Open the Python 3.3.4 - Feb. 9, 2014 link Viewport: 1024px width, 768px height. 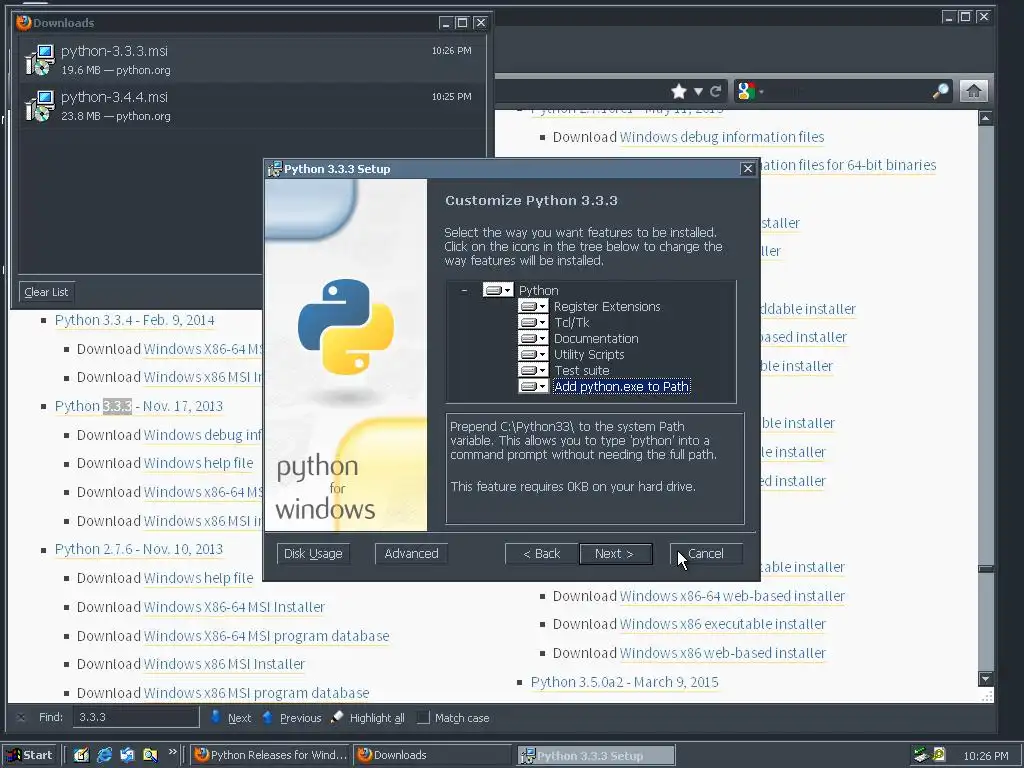pyautogui.click(x=135, y=320)
